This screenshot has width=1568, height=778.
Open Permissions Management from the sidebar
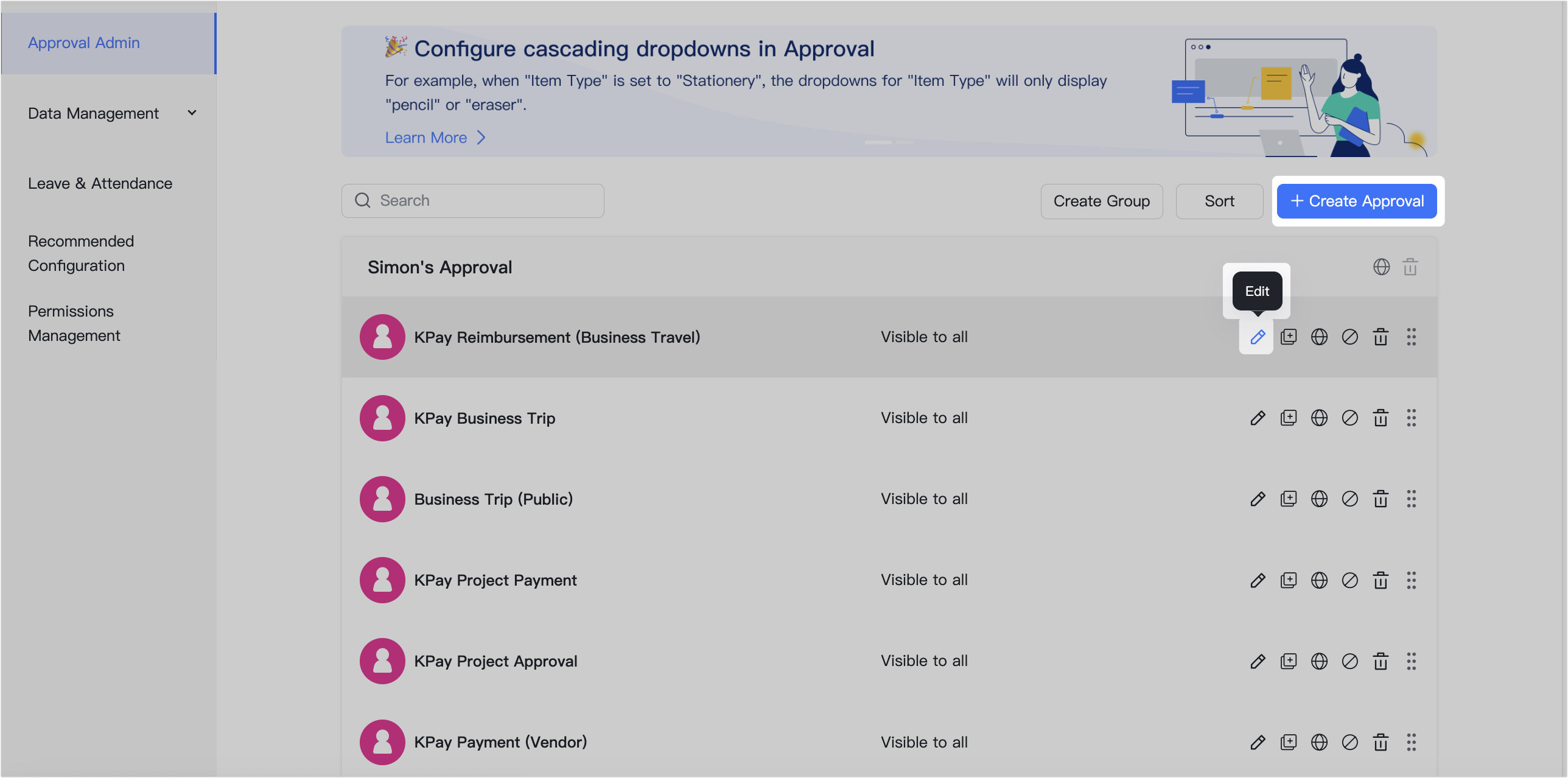[x=74, y=323]
